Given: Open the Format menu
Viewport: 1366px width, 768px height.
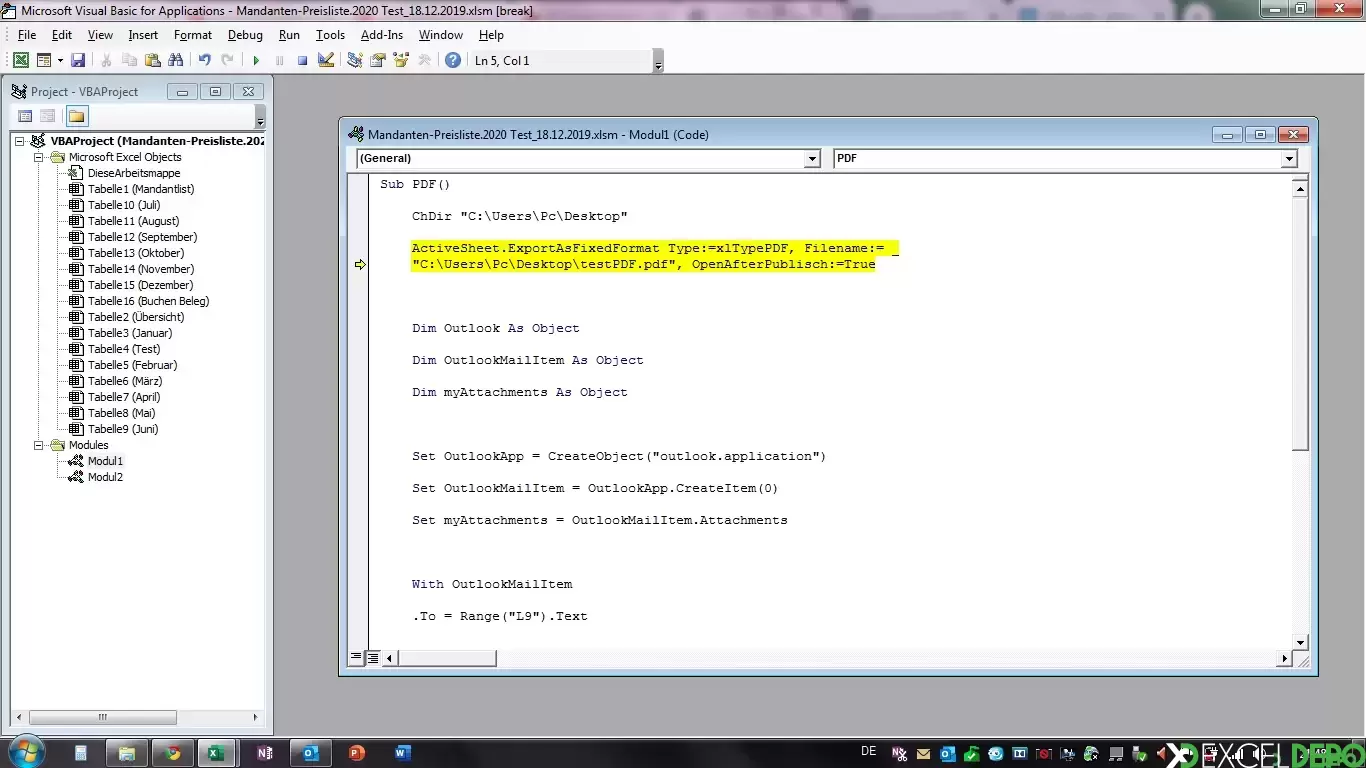Looking at the screenshot, I should pos(193,34).
